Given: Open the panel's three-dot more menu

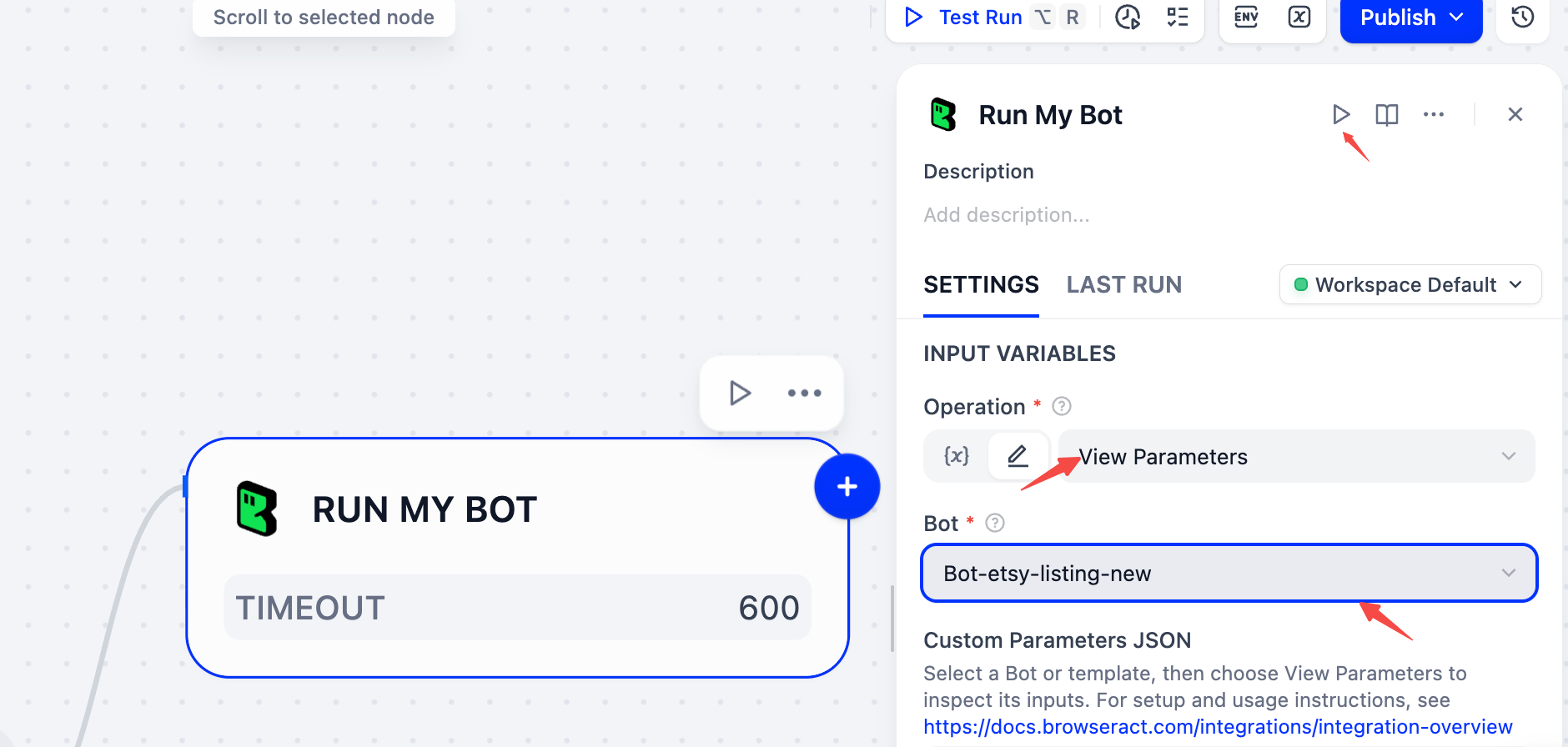Looking at the screenshot, I should 1434,114.
